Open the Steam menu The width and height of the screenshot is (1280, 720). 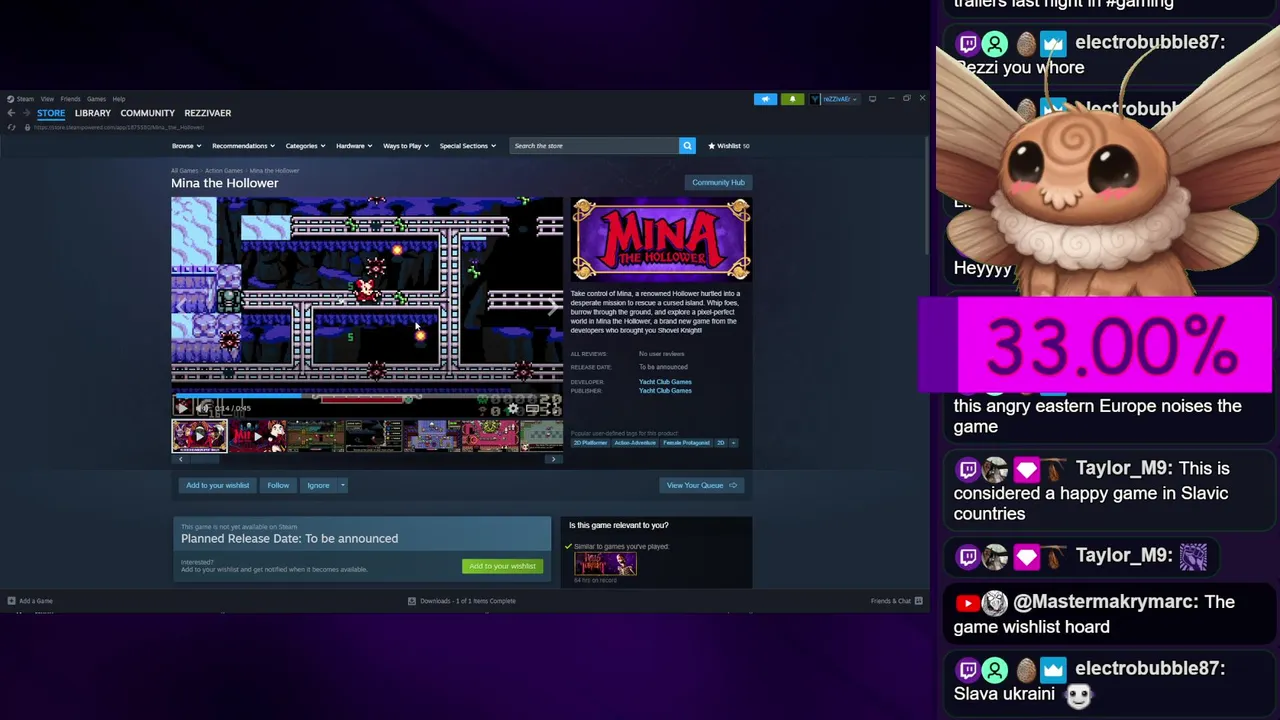tap(24, 99)
